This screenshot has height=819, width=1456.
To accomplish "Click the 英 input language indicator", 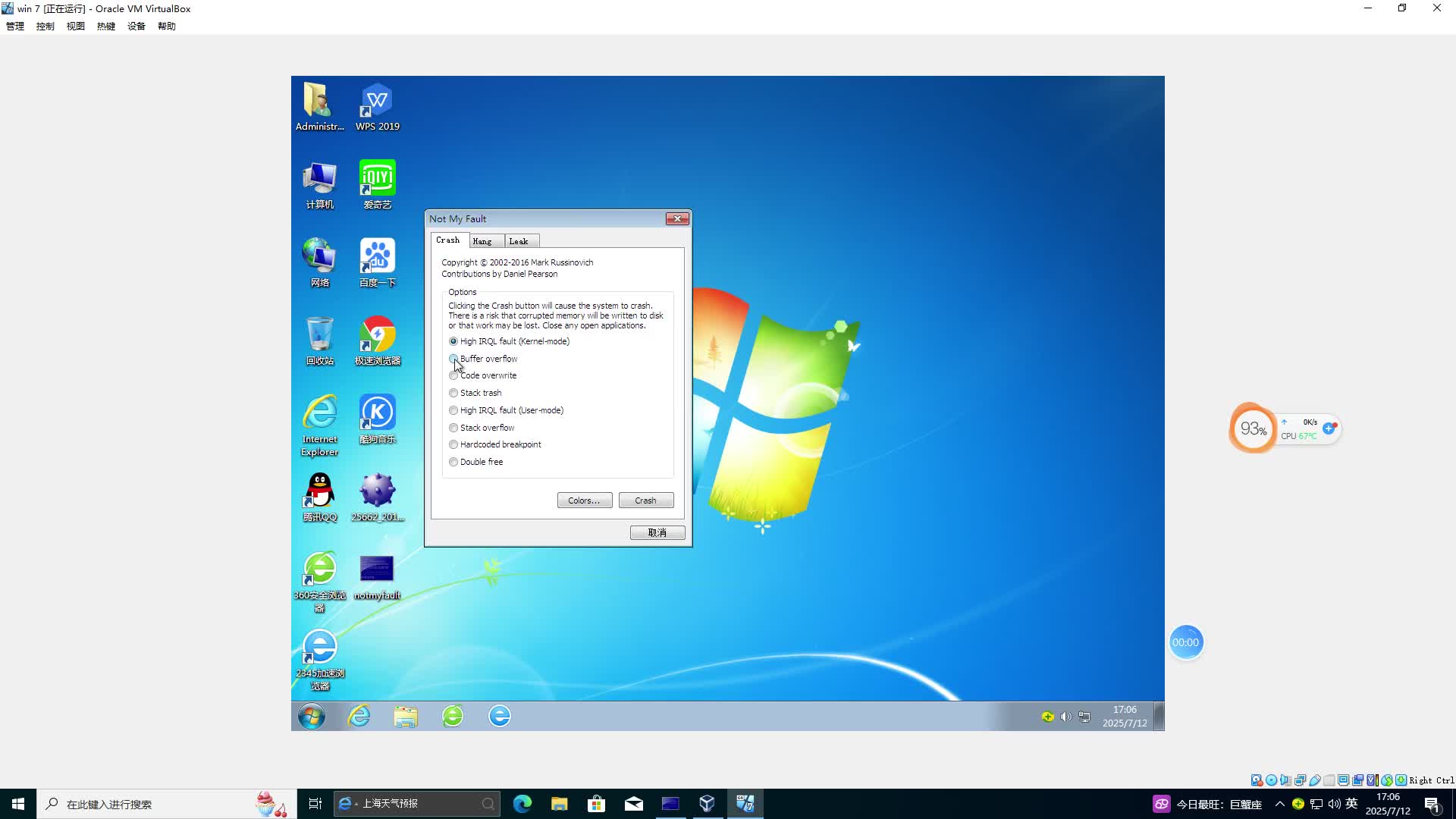I will pyautogui.click(x=1351, y=804).
